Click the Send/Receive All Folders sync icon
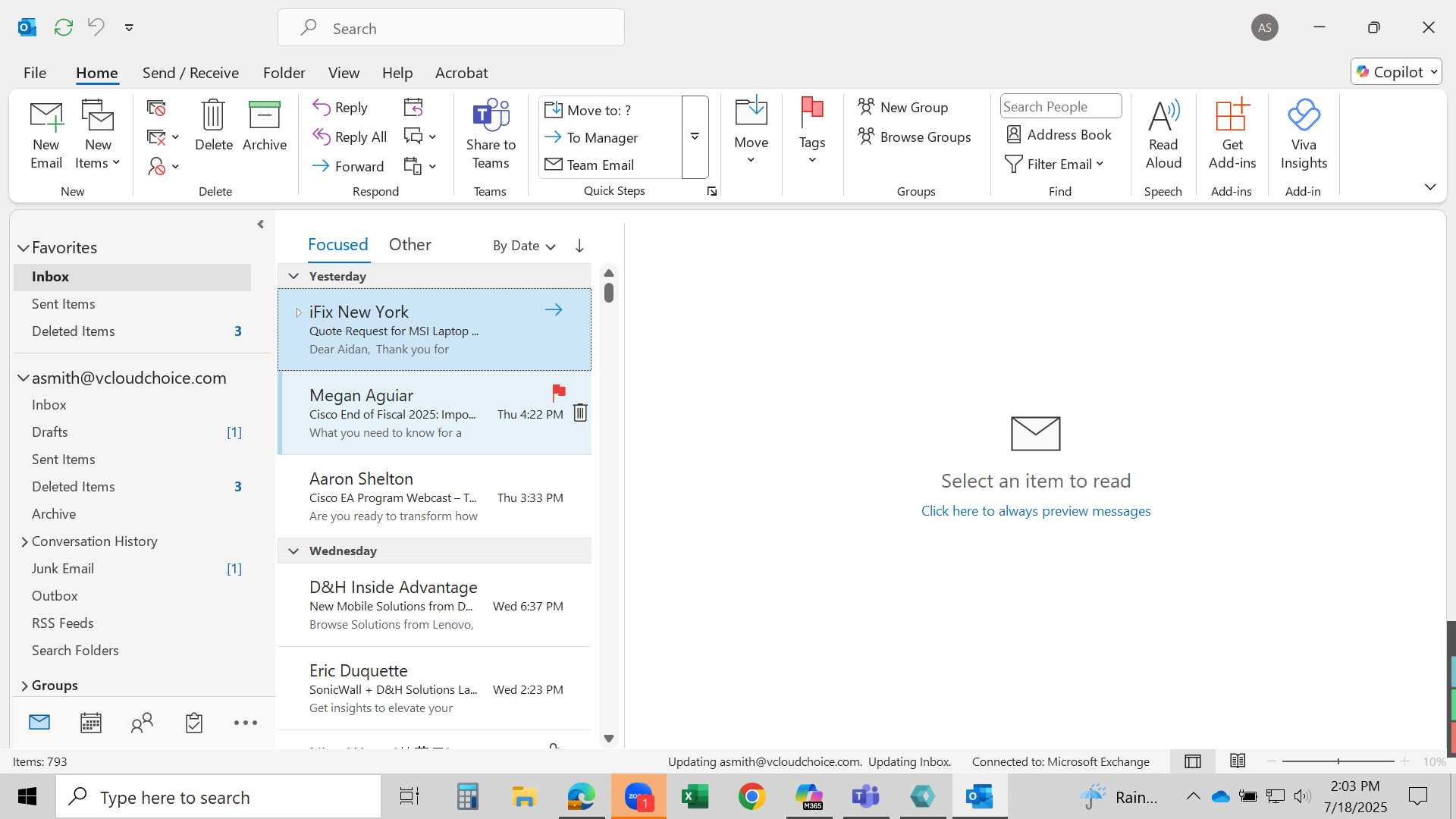Screen dimensions: 1456x819 64,27
